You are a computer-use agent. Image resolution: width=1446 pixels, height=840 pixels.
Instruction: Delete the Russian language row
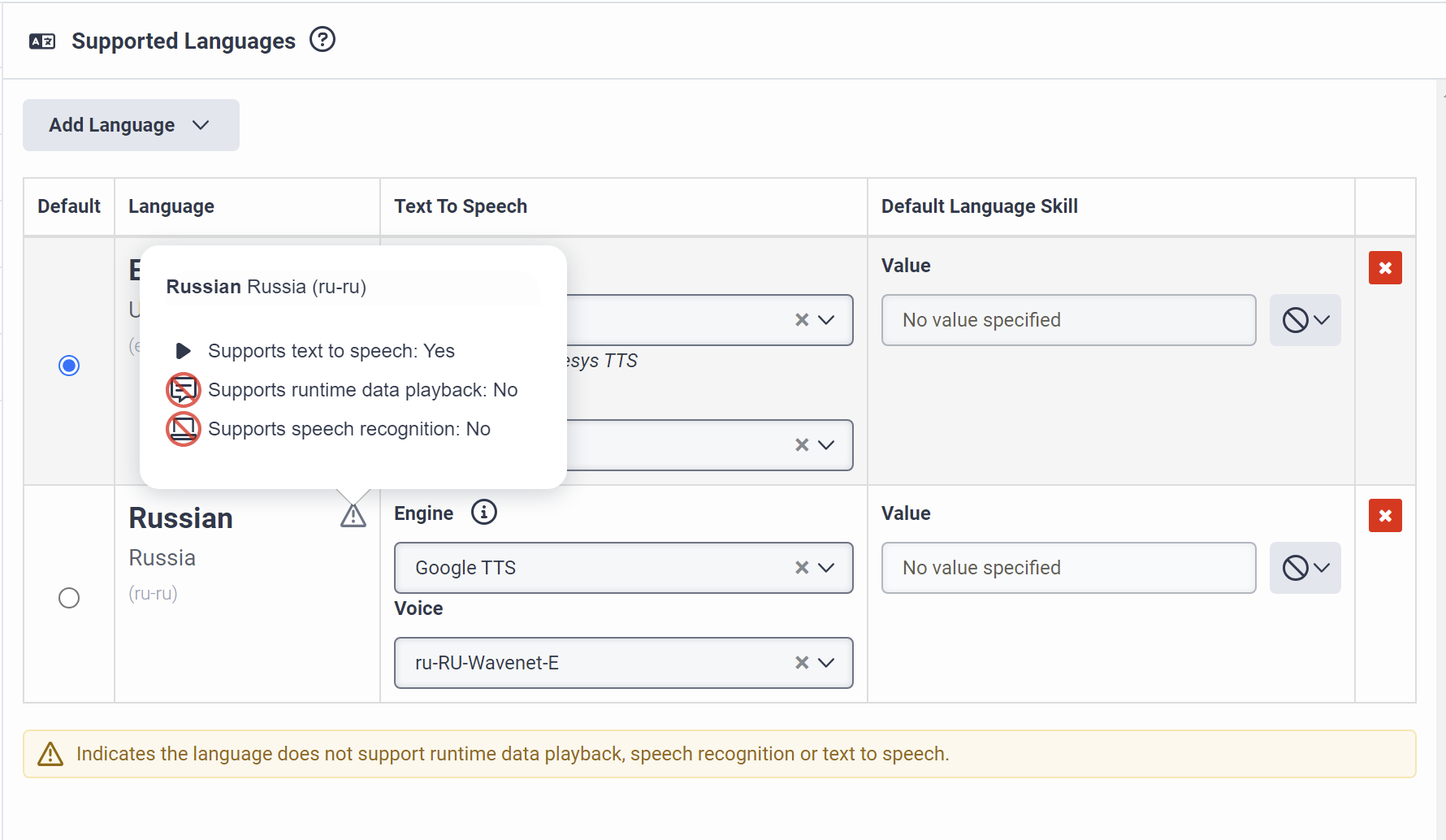coord(1385,516)
